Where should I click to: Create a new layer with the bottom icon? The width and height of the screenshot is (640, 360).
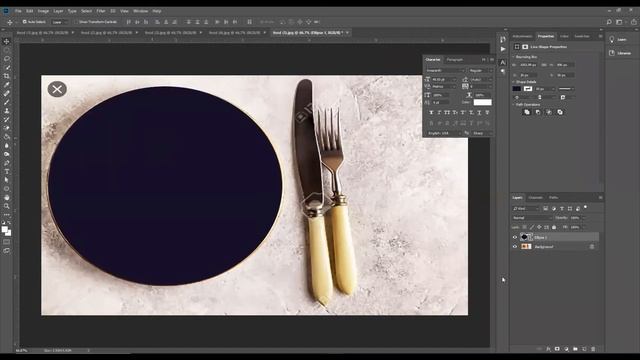584,349
